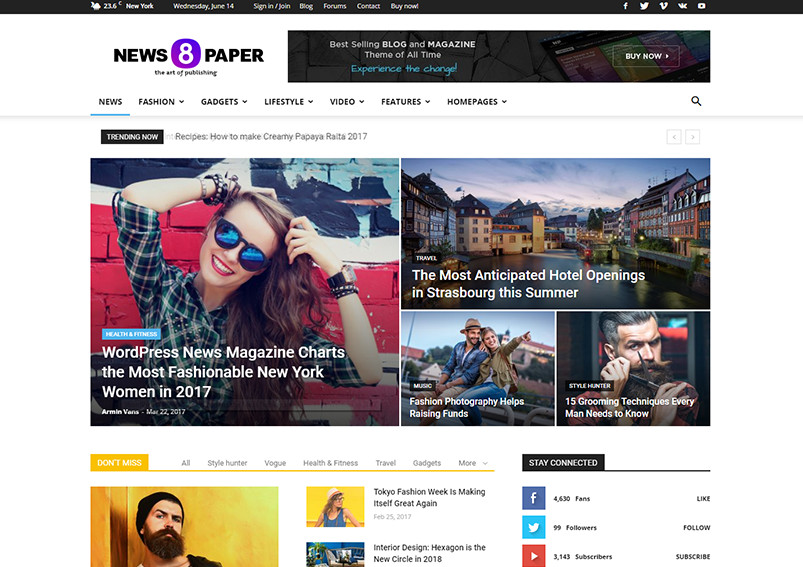
Task: Expand the Gadgets menu dropdown
Action: click(223, 102)
